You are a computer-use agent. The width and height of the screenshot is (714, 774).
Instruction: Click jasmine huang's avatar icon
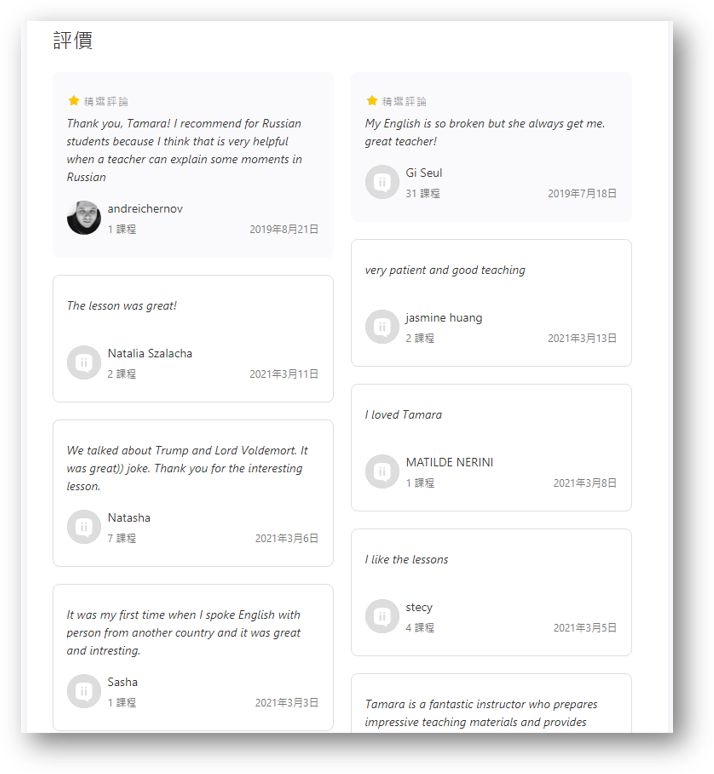382,327
